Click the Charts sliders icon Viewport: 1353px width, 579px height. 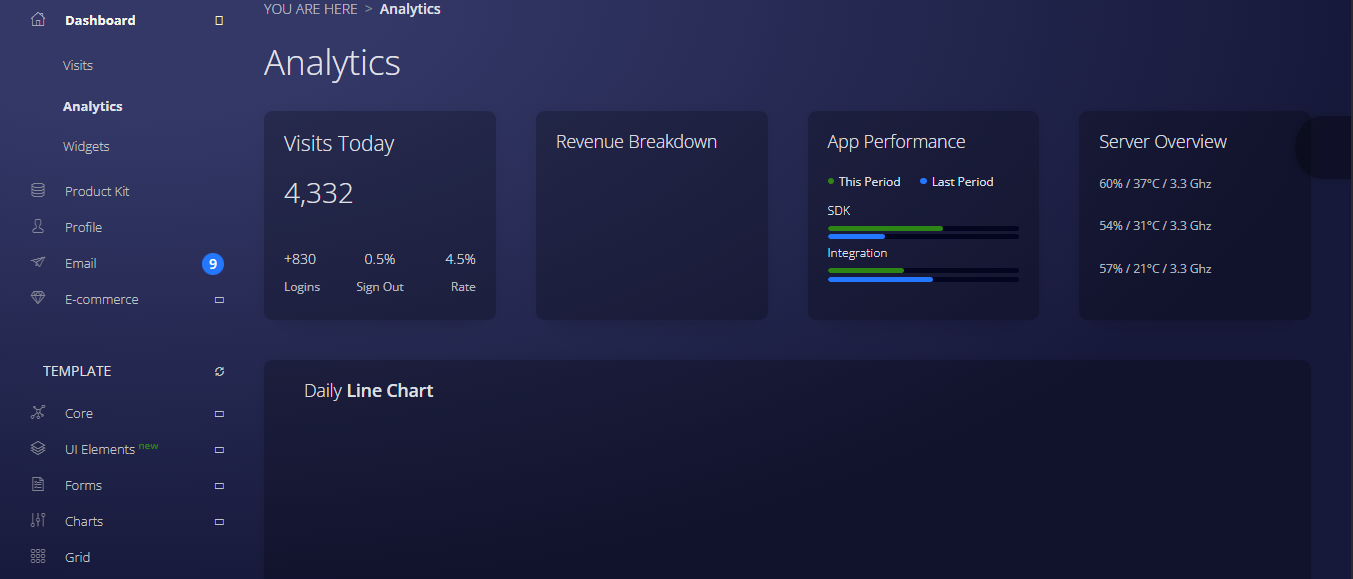(38, 521)
